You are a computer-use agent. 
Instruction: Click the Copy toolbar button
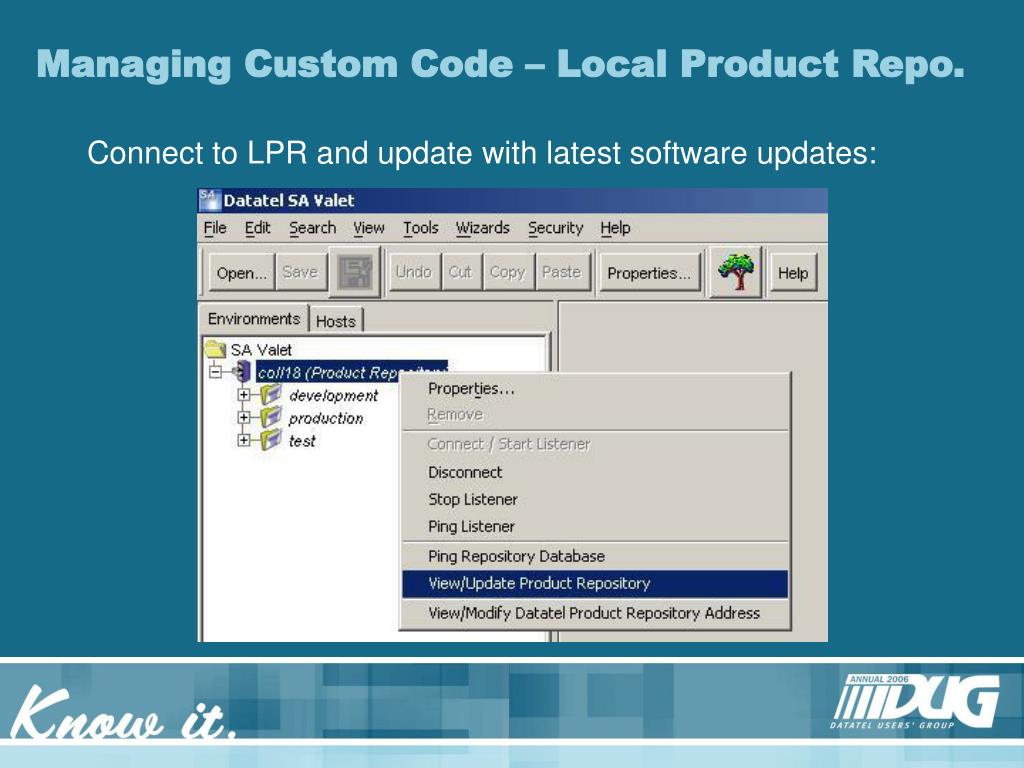pos(507,272)
